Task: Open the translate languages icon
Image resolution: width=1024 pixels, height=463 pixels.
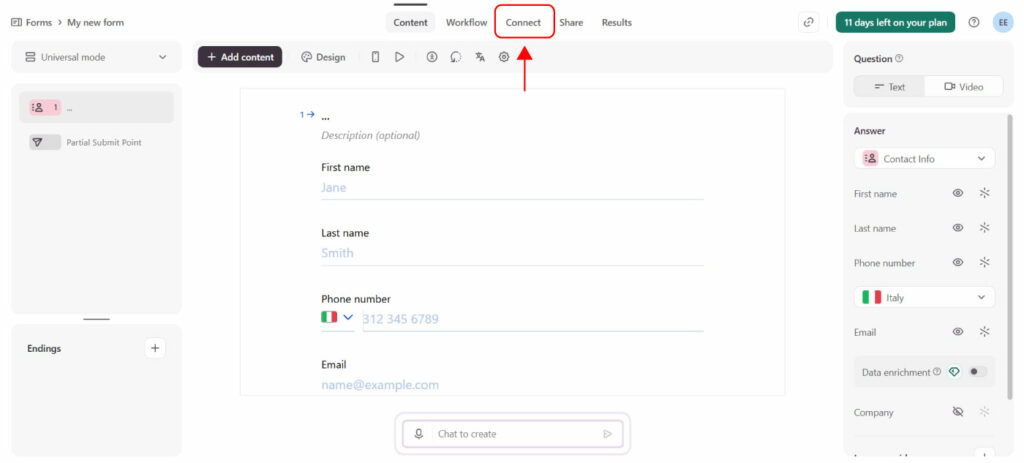Action: (x=480, y=57)
